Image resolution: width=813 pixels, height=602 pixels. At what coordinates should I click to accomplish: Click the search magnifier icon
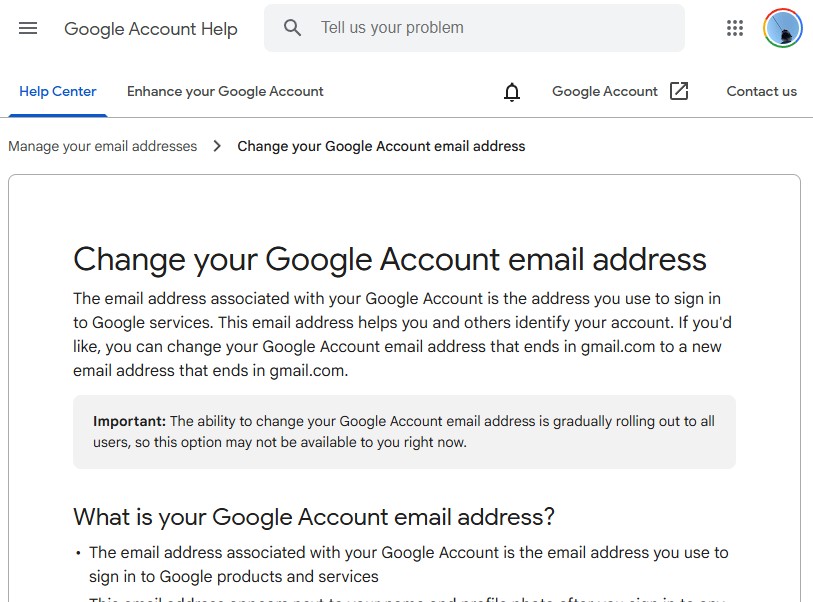[x=292, y=28]
